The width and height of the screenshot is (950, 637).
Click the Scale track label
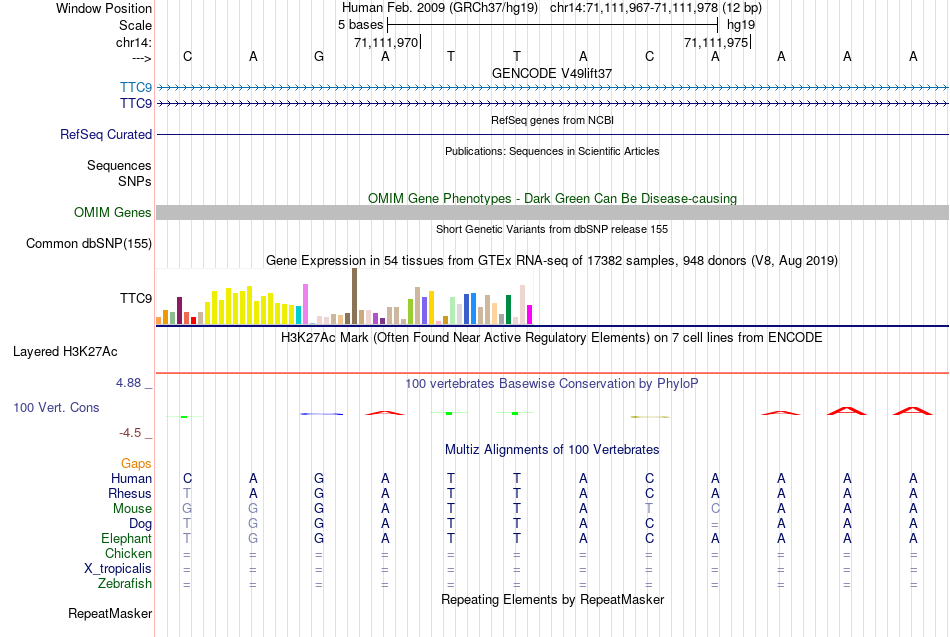(135, 25)
